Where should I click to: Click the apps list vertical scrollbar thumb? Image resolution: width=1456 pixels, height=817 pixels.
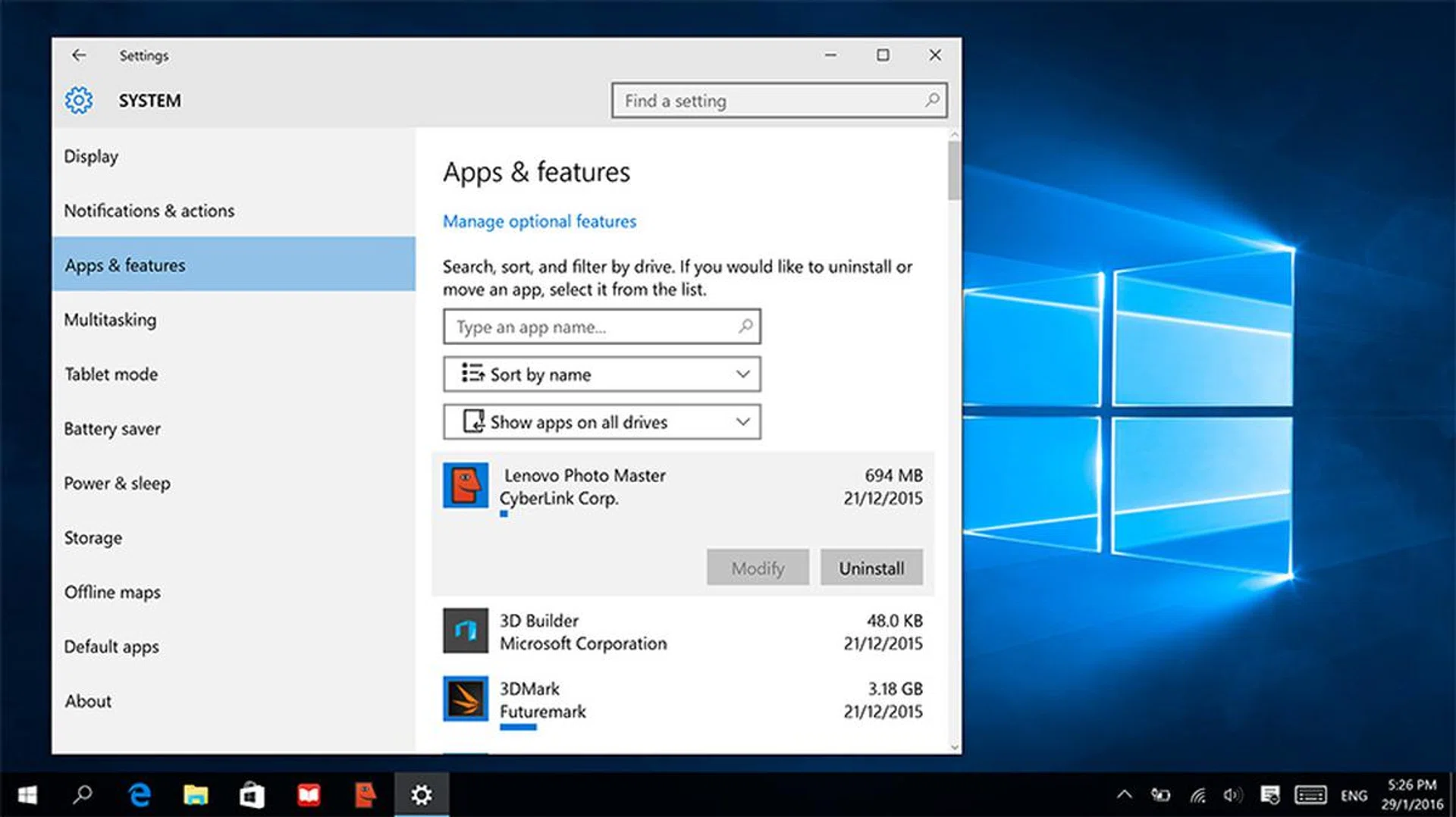(x=954, y=171)
